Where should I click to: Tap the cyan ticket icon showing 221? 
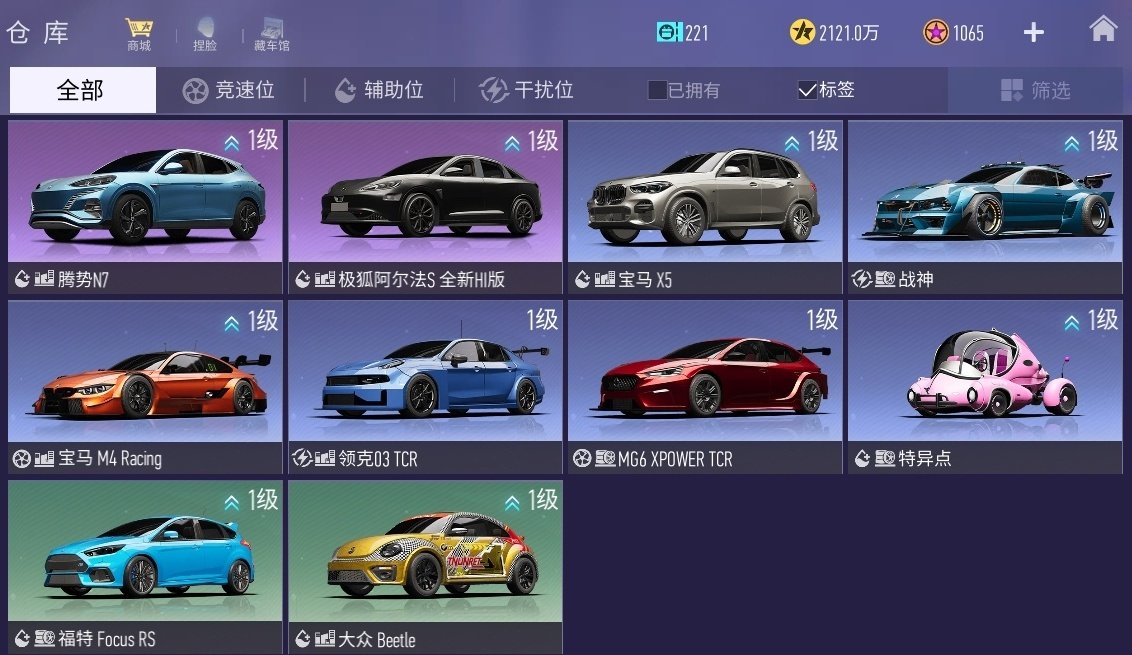(x=669, y=32)
